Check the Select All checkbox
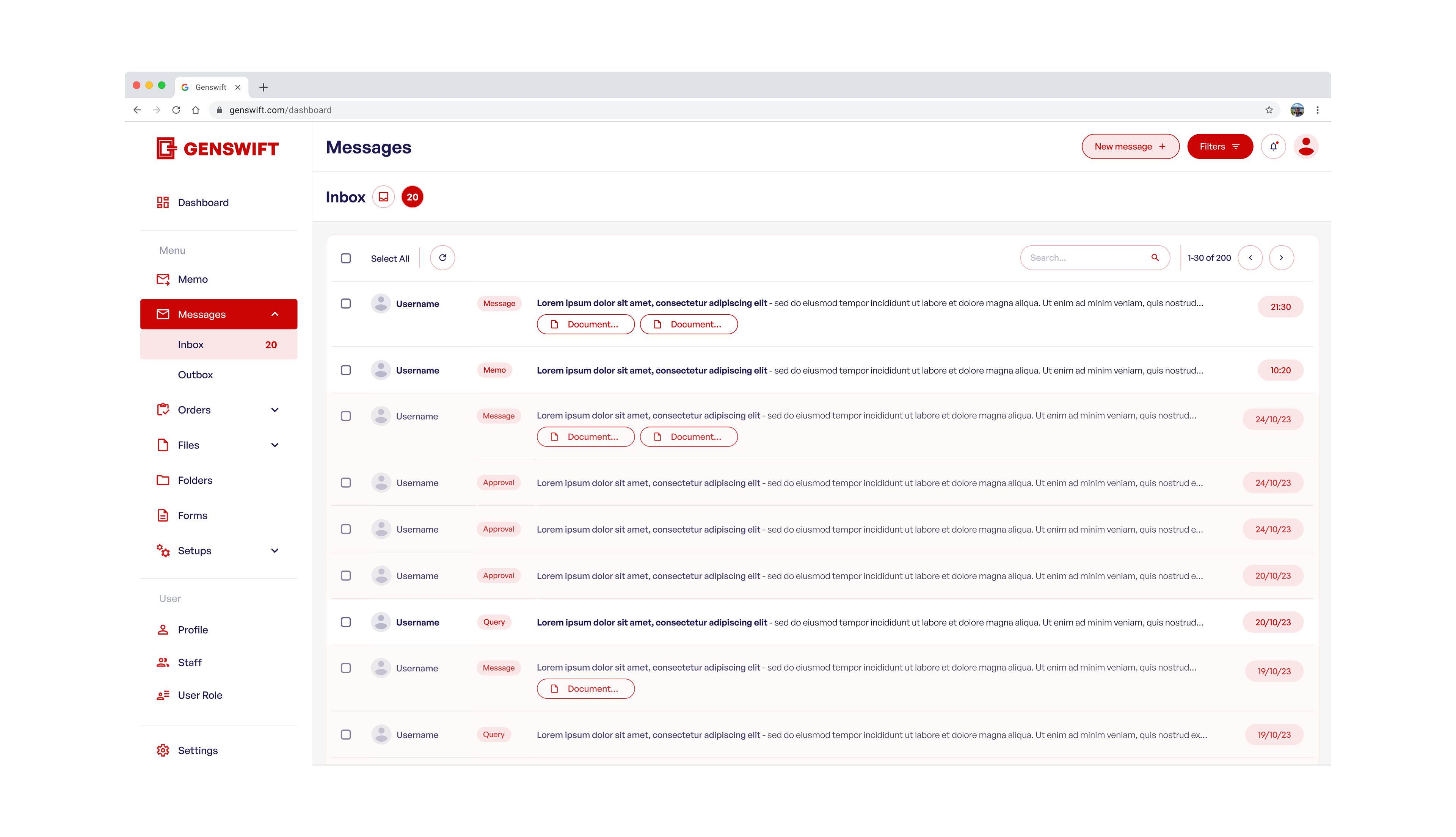The height and width of the screenshot is (837, 1456). [346, 258]
